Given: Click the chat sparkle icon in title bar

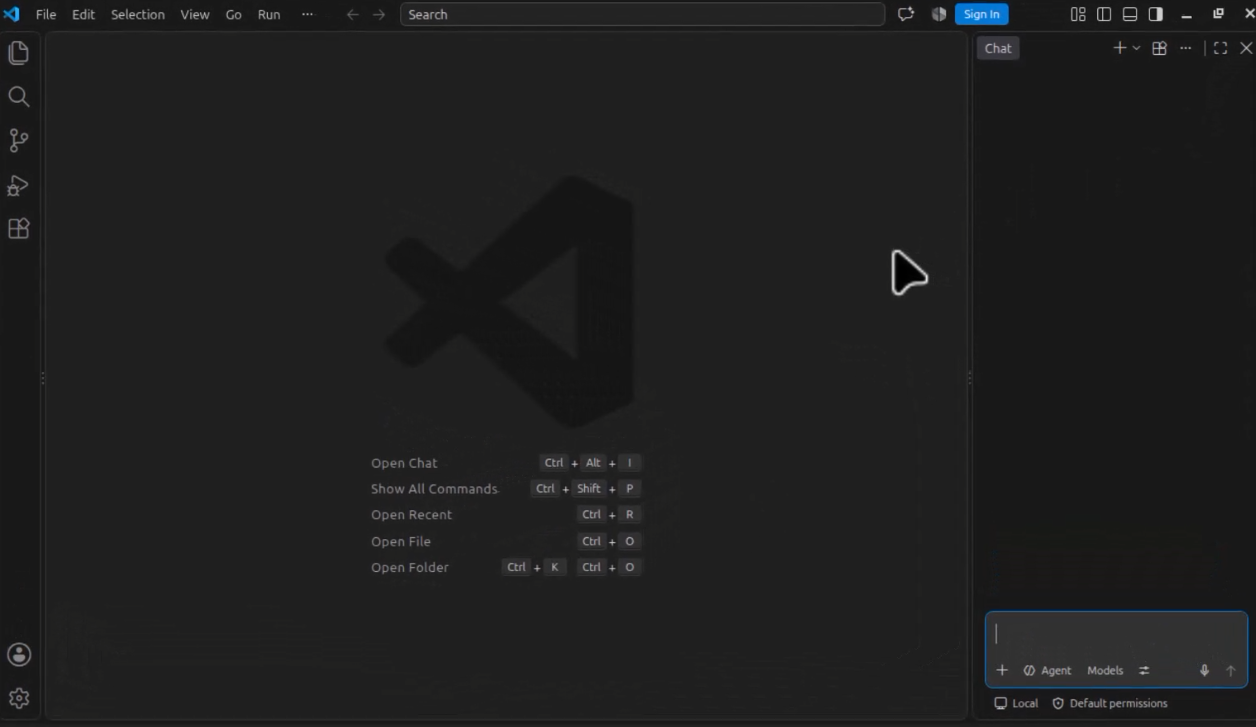Looking at the screenshot, I should (x=906, y=14).
